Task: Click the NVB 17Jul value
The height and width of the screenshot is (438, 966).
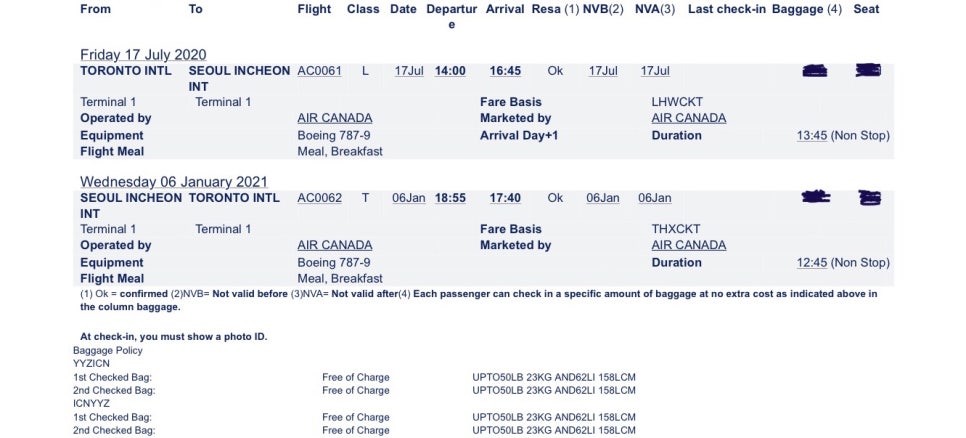Action: (603, 71)
